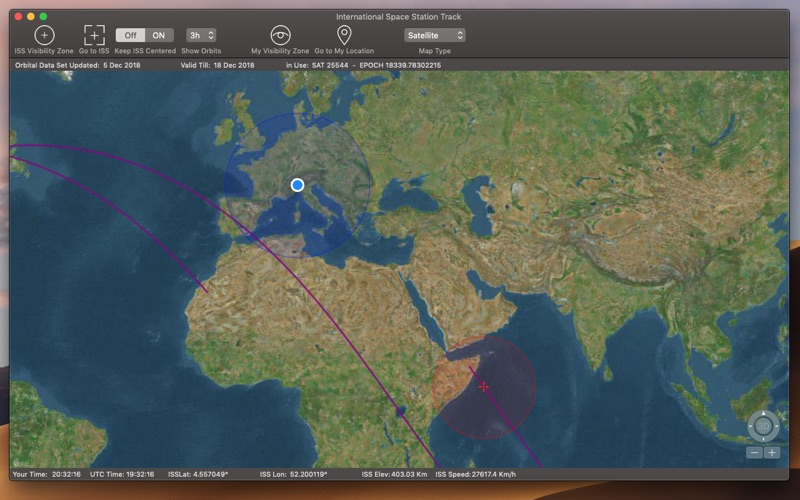This screenshot has width=800, height=500.
Task: Click the 'Valid Till: 18 Dec 2018' text
Action: point(217,65)
